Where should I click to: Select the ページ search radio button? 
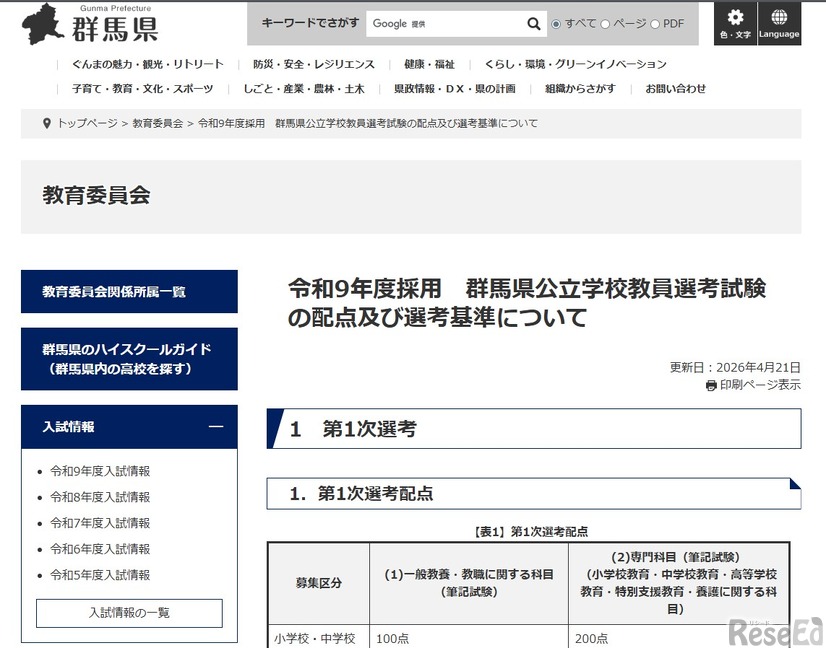point(604,23)
